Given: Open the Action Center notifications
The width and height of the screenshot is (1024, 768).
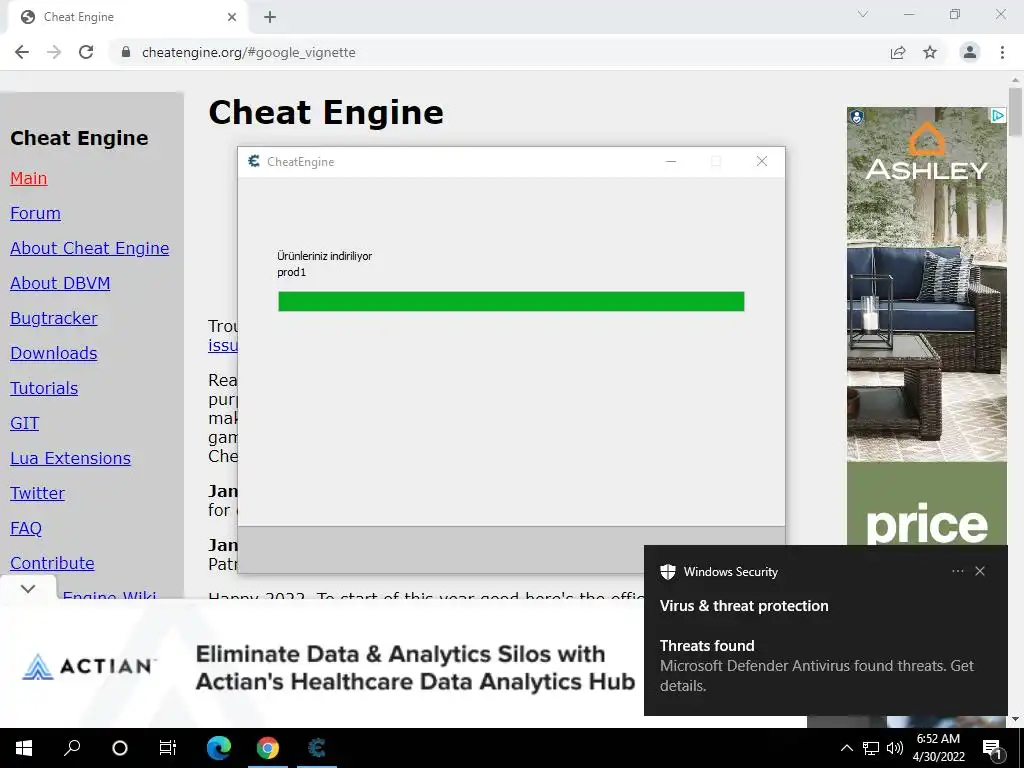Looking at the screenshot, I should (x=993, y=748).
